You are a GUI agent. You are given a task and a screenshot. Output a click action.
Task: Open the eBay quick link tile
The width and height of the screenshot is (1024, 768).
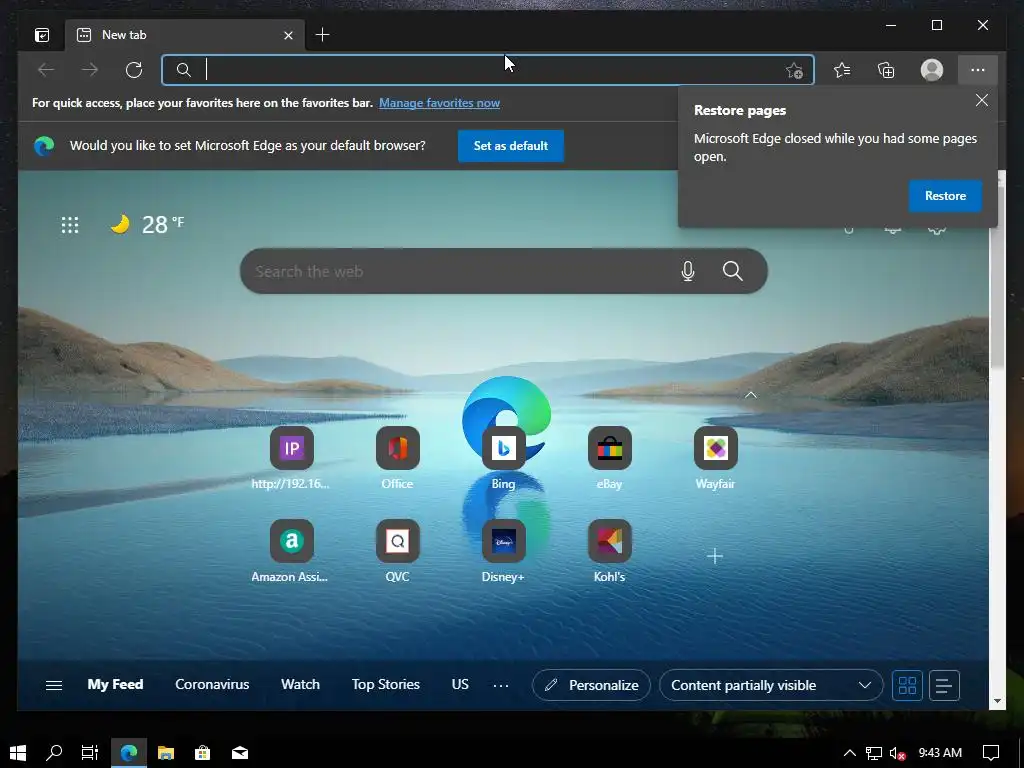click(609, 458)
